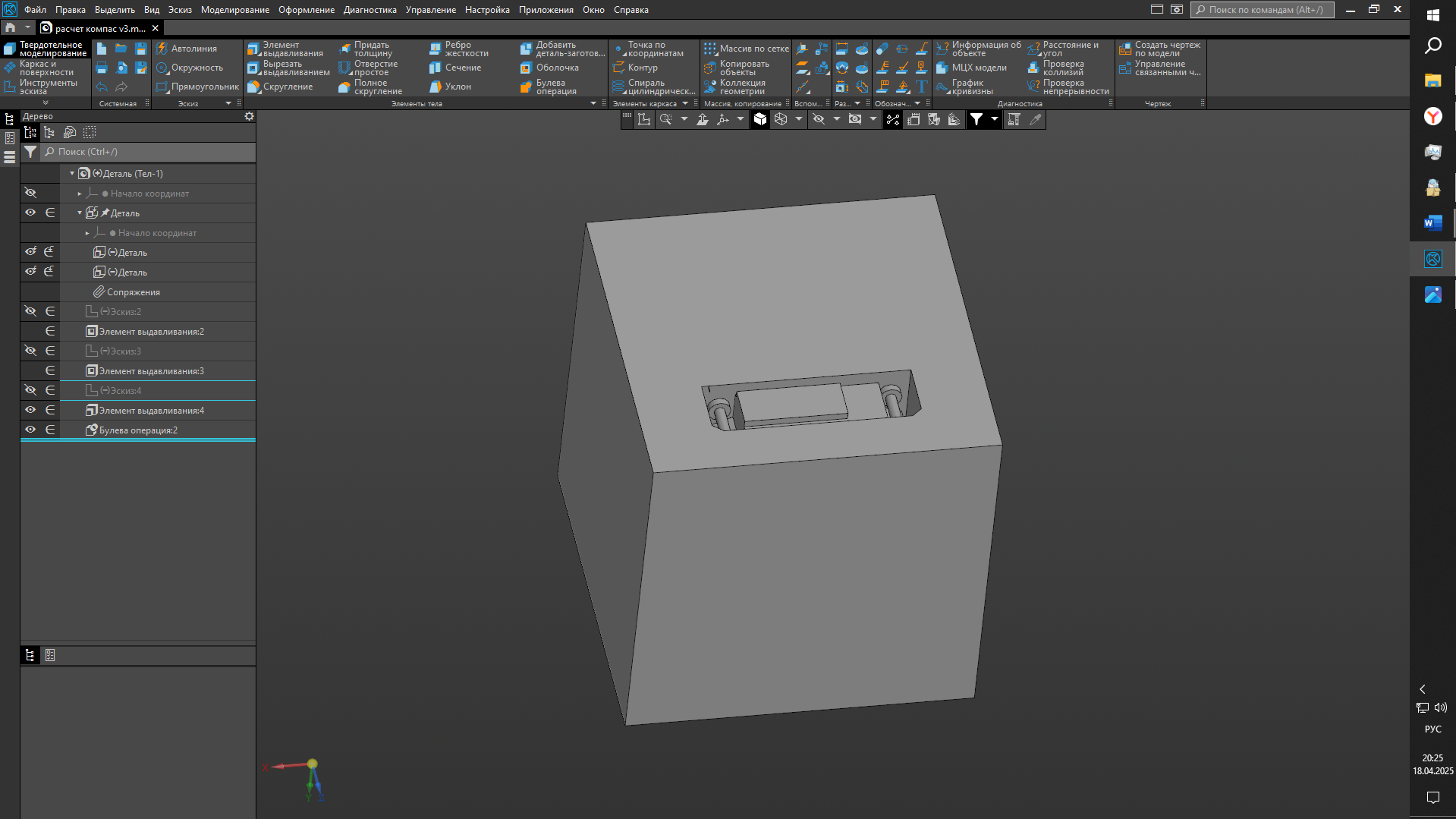The width and height of the screenshot is (1456, 819).
Task: Hide Элемент выдавливания:4 using eye icon
Action: click(x=30, y=410)
